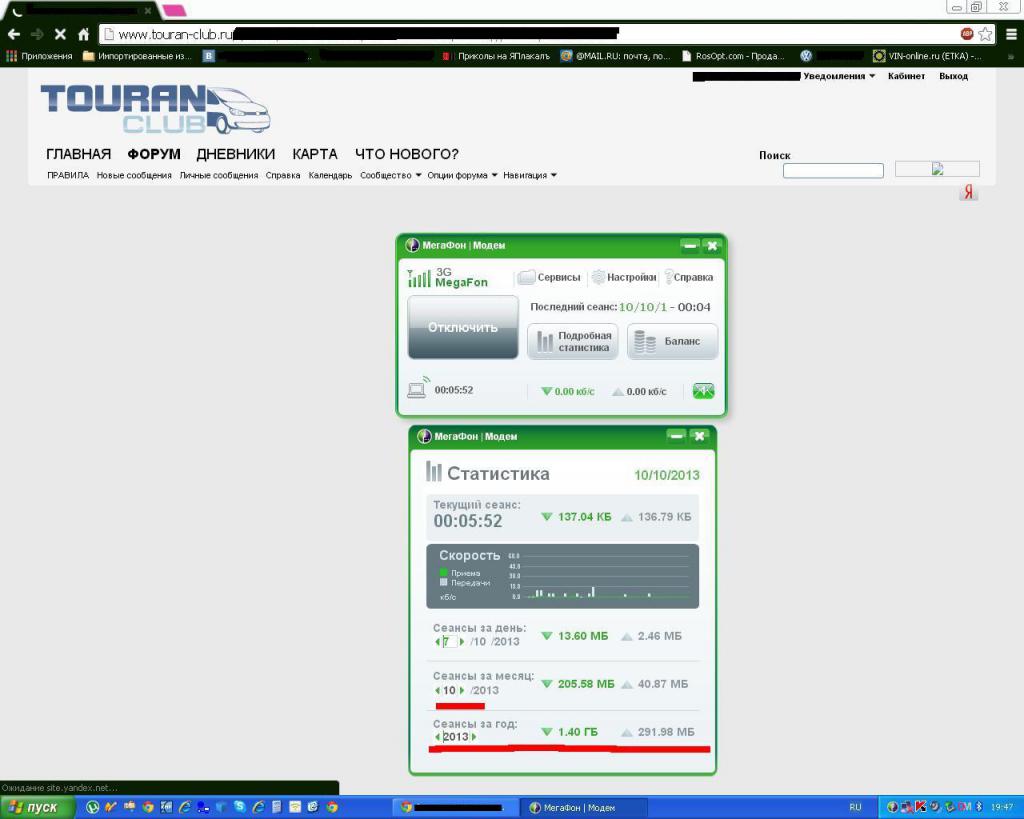Open Справка in the MegaFon modem window
Screen dimensions: 1024x819
tap(688, 277)
